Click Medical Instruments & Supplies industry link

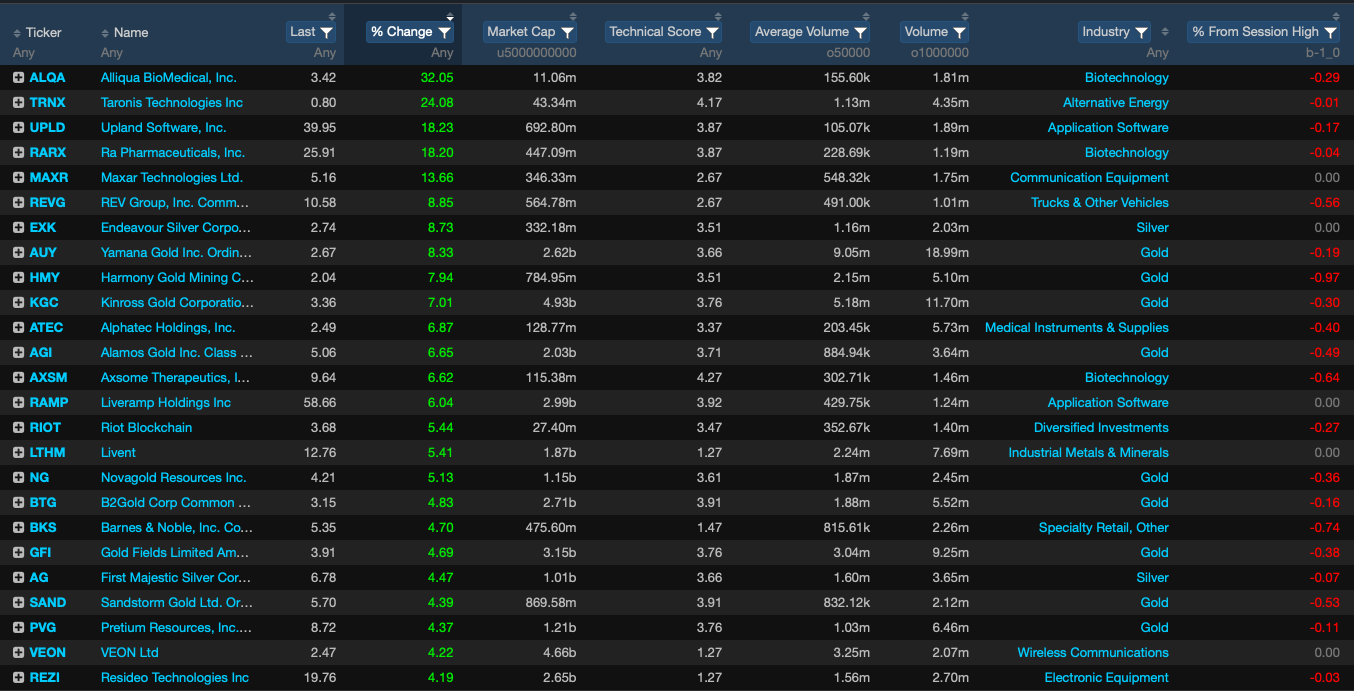point(1077,328)
